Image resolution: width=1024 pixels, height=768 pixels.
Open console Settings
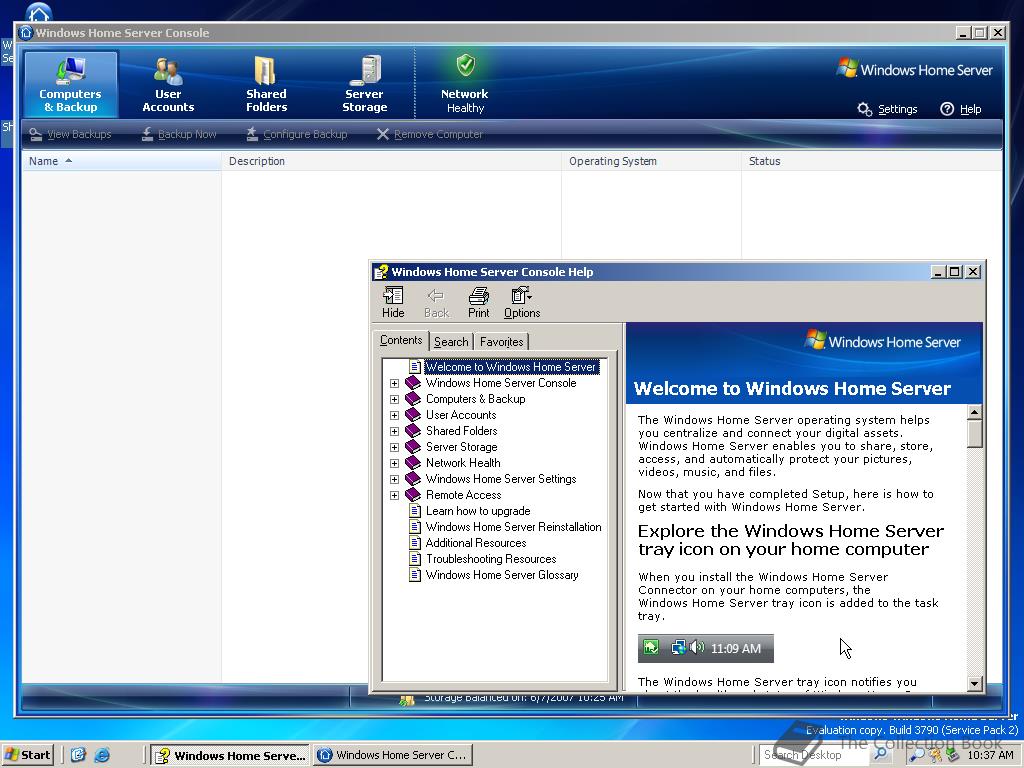[x=888, y=109]
